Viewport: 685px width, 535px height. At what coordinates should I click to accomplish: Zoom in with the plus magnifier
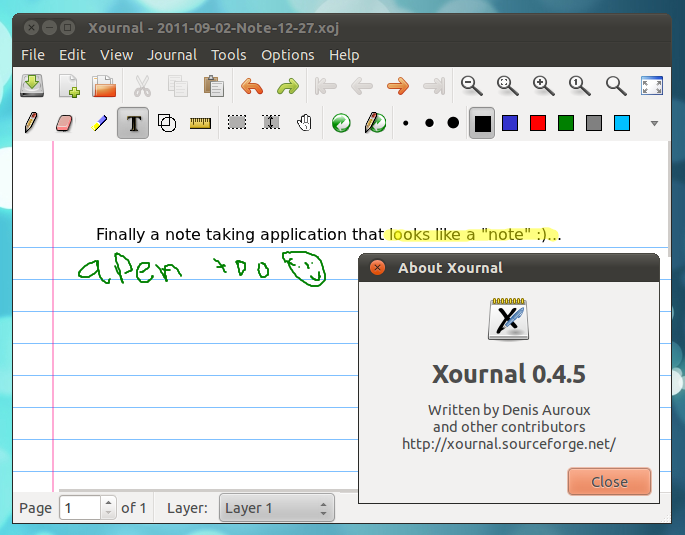543,86
